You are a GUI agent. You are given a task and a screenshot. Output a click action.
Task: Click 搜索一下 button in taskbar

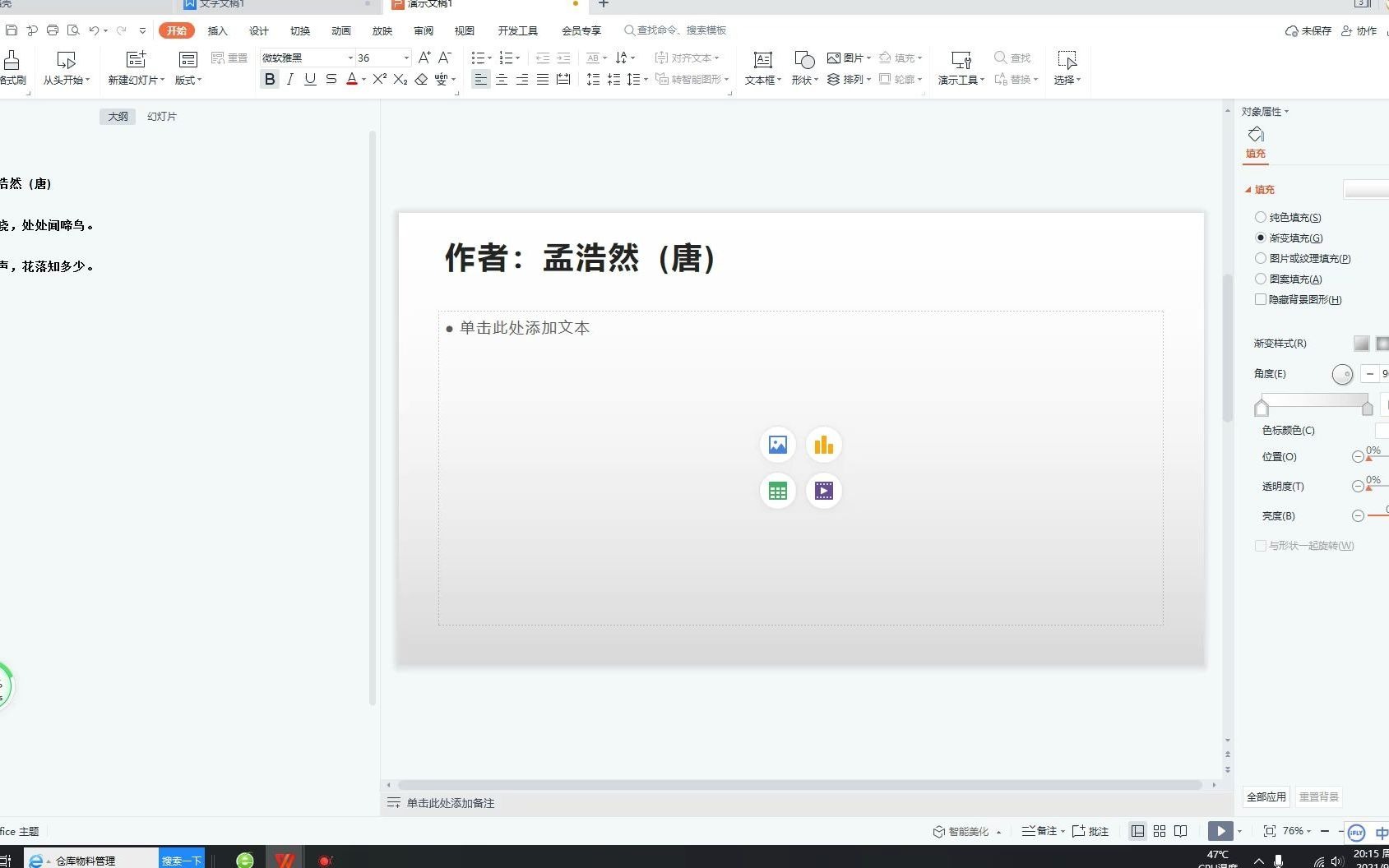(x=182, y=860)
